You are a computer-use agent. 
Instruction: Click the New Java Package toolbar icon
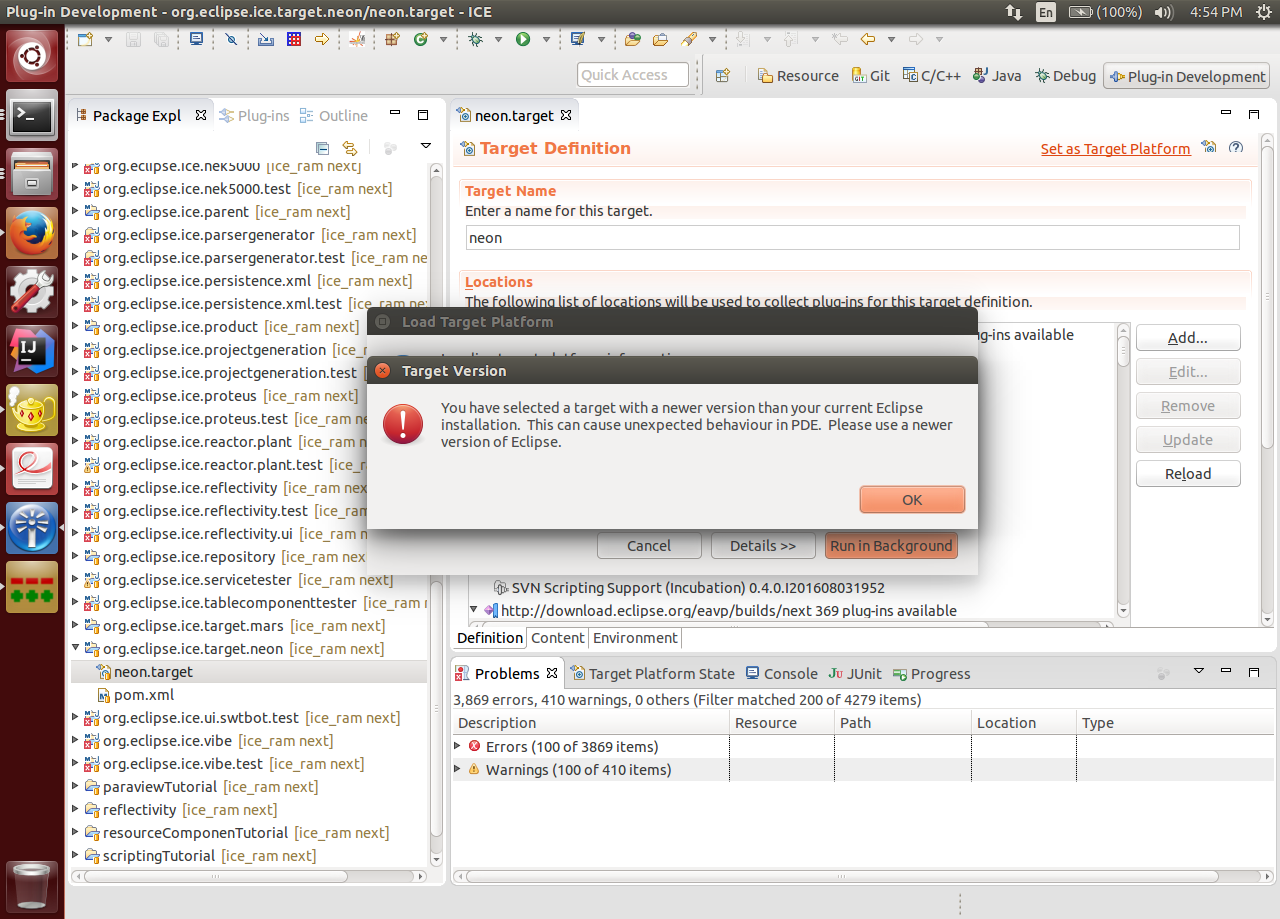pos(392,39)
